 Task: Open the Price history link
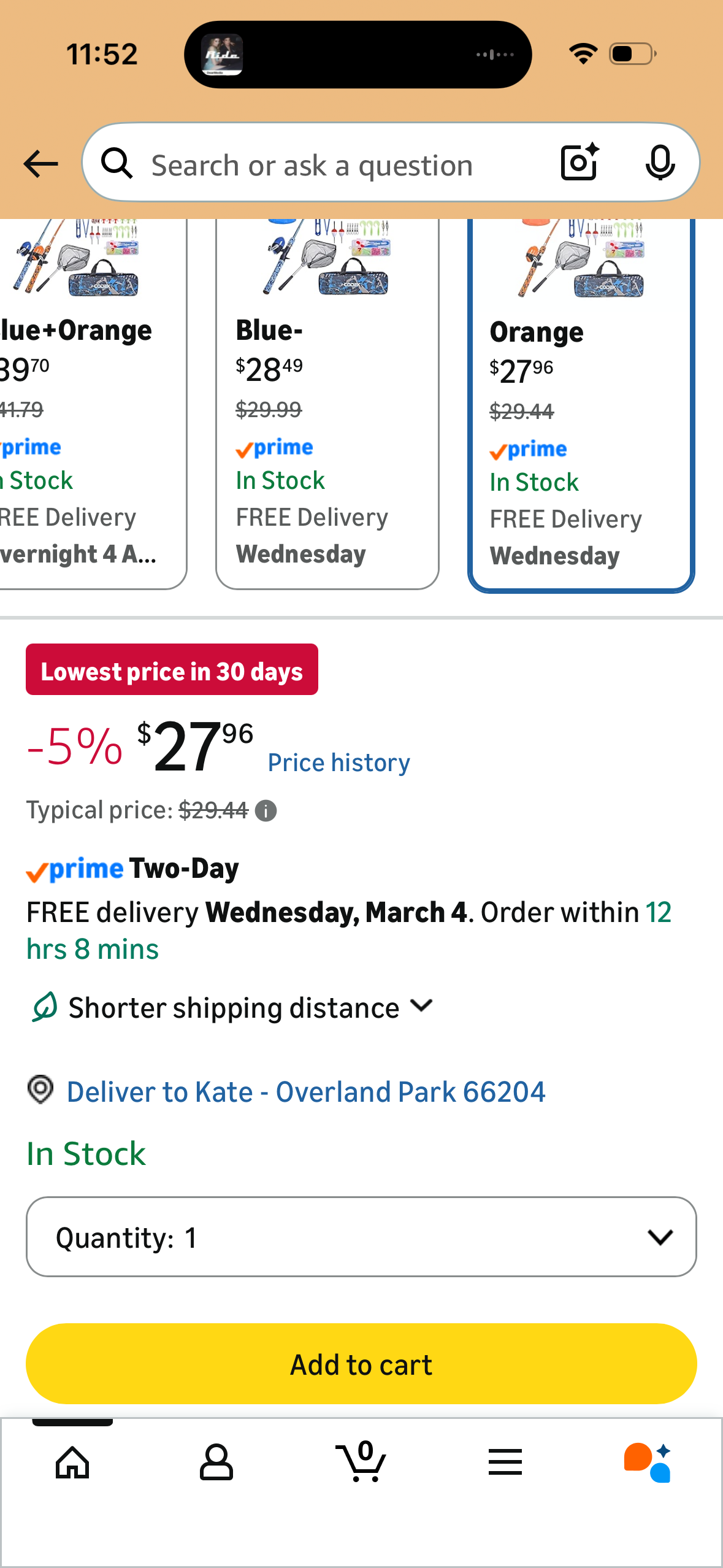point(339,763)
